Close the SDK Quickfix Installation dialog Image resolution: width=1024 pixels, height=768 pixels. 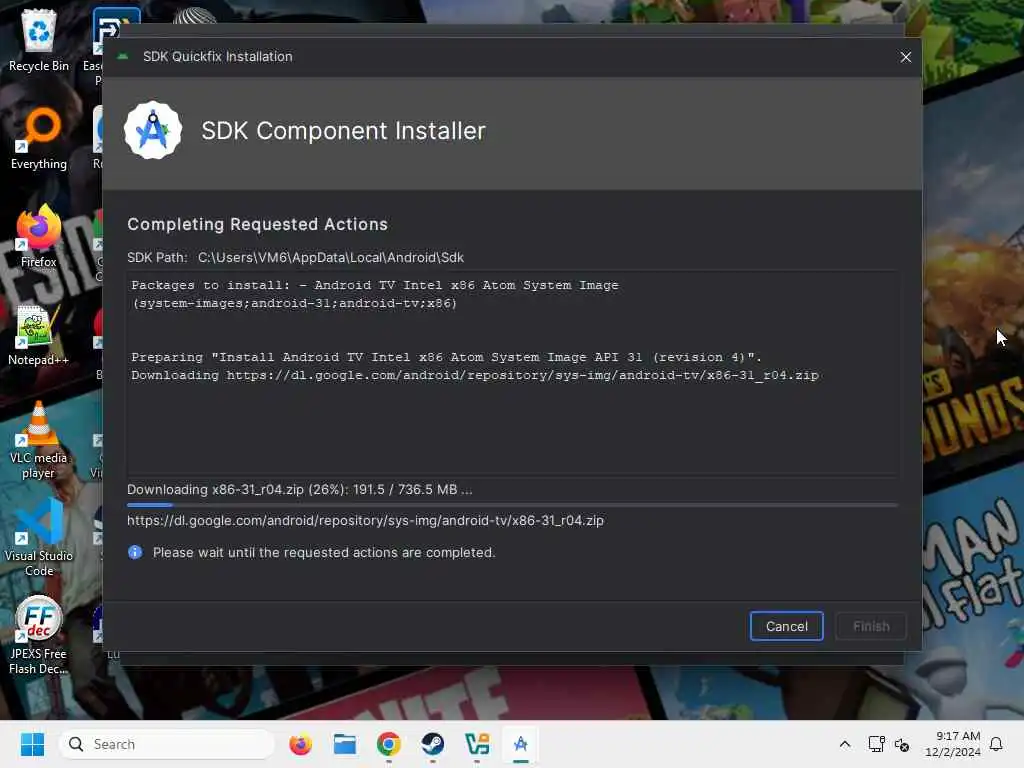(905, 57)
